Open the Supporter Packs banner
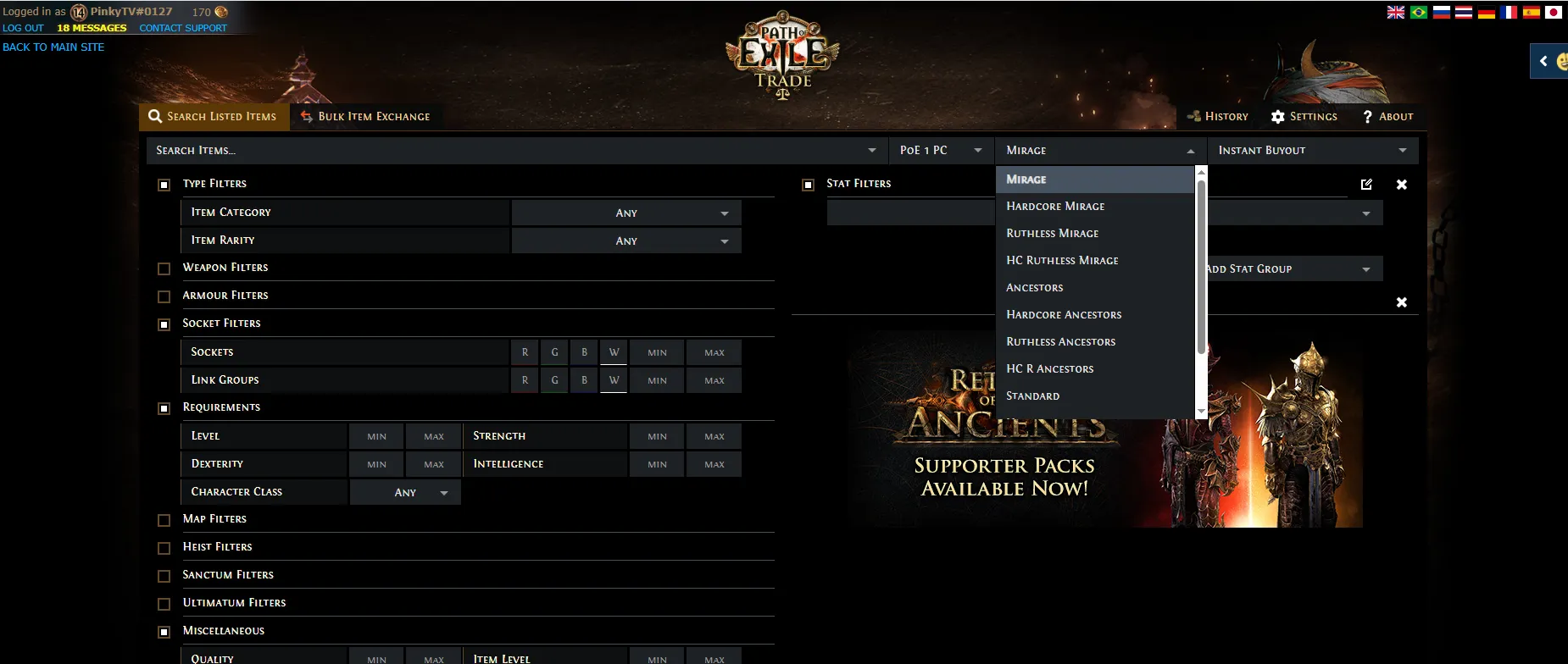1568x664 pixels. click(1105, 429)
